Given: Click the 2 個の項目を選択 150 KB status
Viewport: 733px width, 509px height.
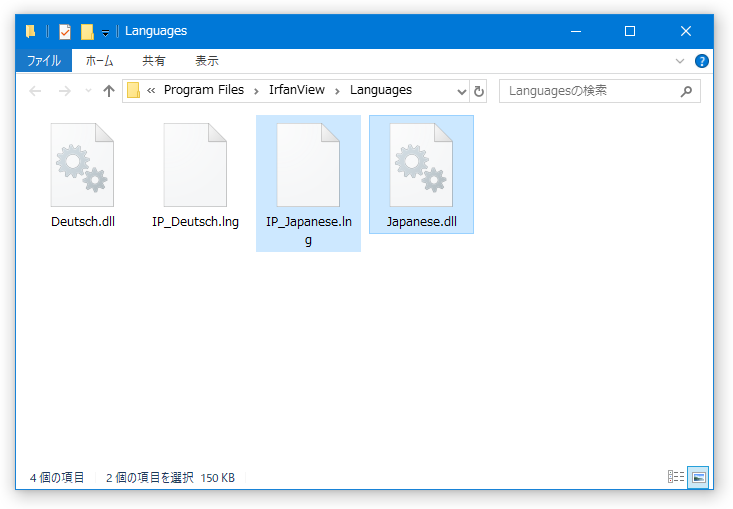Looking at the screenshot, I should (x=170, y=478).
